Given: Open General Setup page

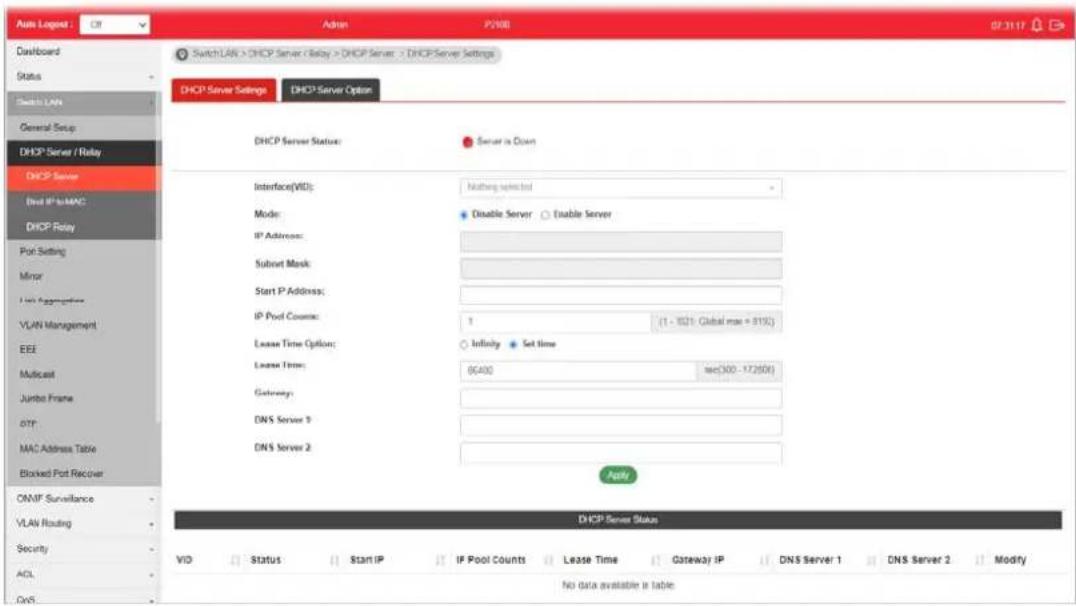Looking at the screenshot, I should tap(82, 128).
